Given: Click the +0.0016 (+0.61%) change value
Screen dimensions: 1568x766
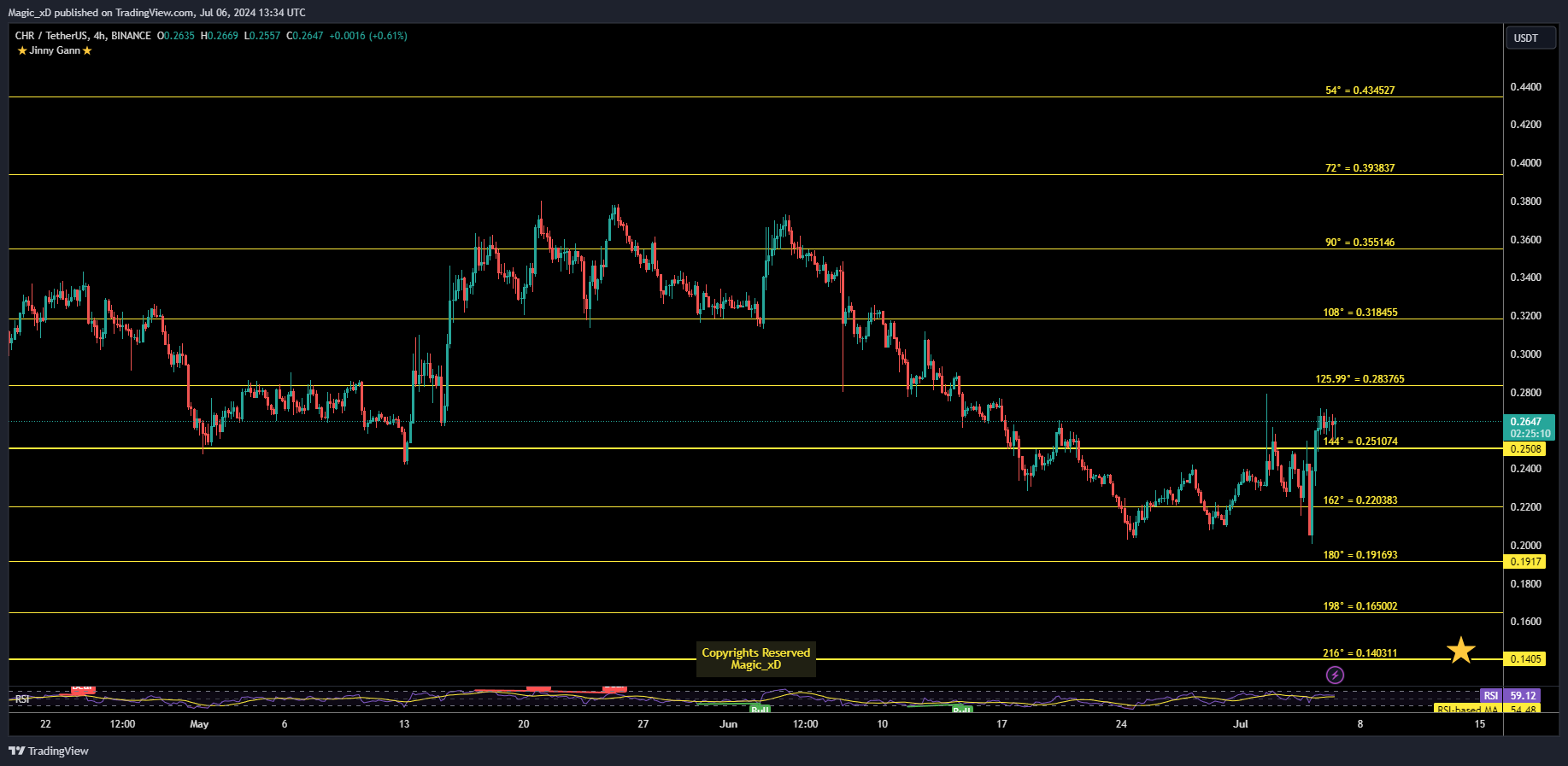Looking at the screenshot, I should click(368, 36).
